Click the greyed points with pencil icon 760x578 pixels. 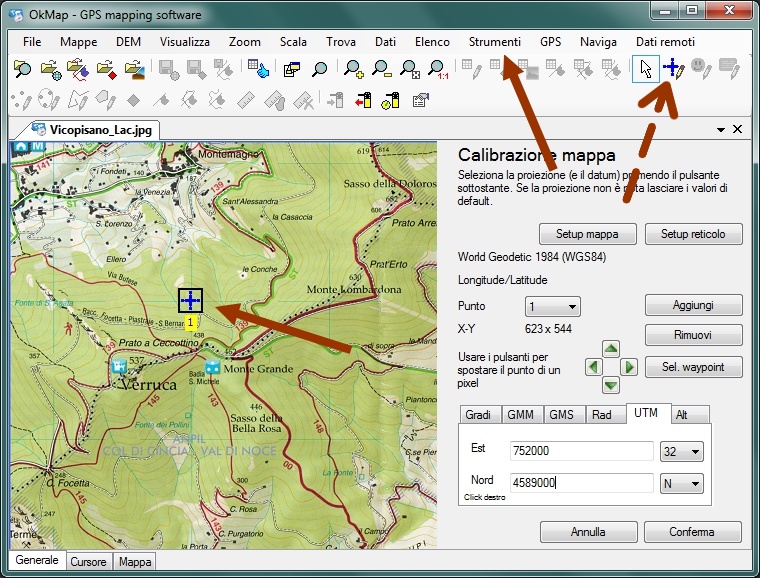tap(22, 100)
